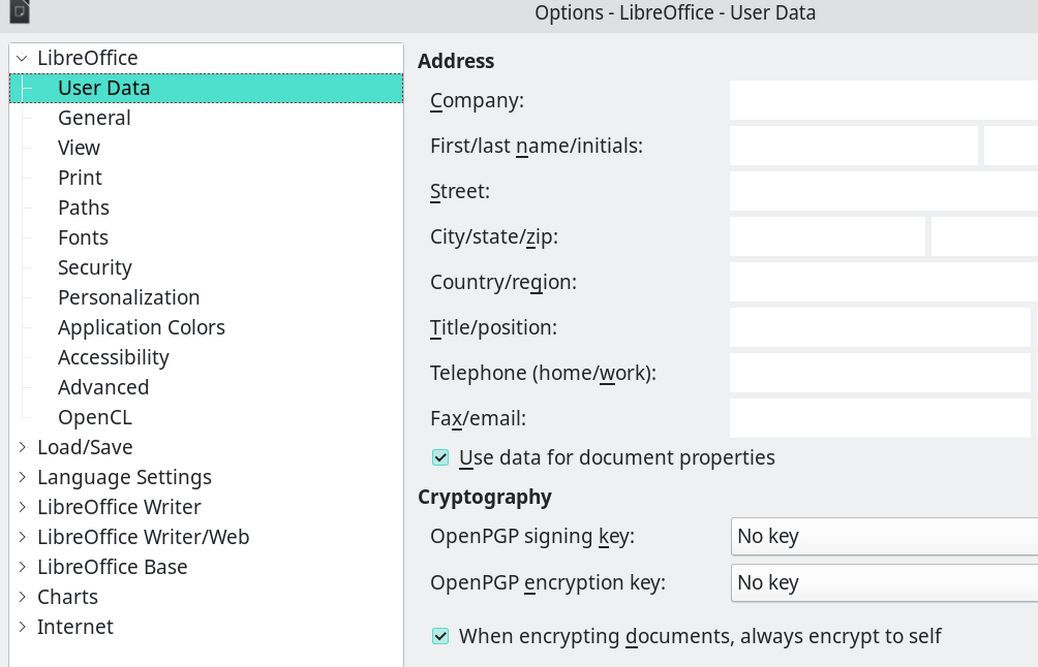This screenshot has width=1038, height=667.
Task: Open the Paths options page
Action: click(x=83, y=208)
